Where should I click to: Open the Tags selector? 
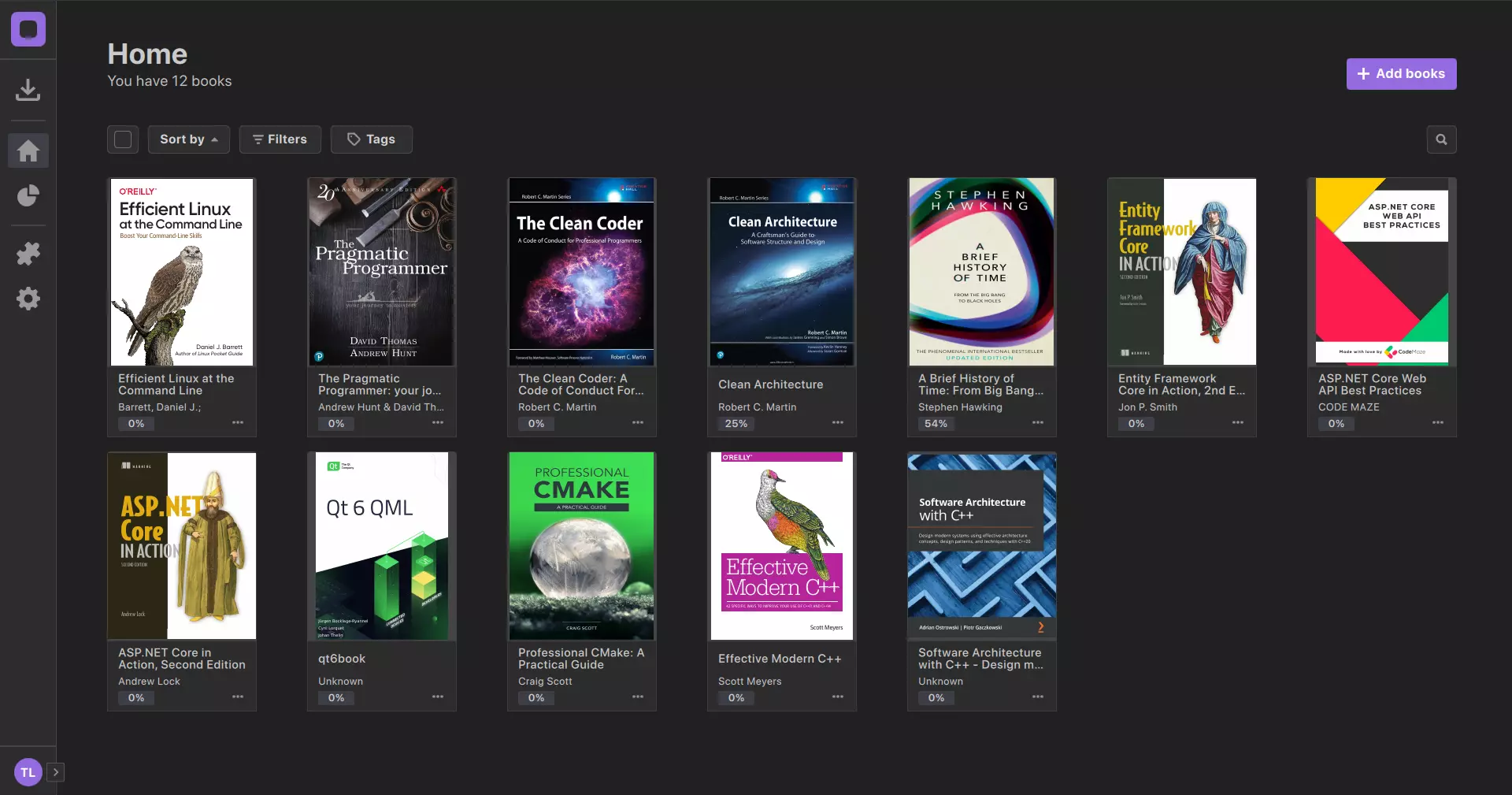371,139
